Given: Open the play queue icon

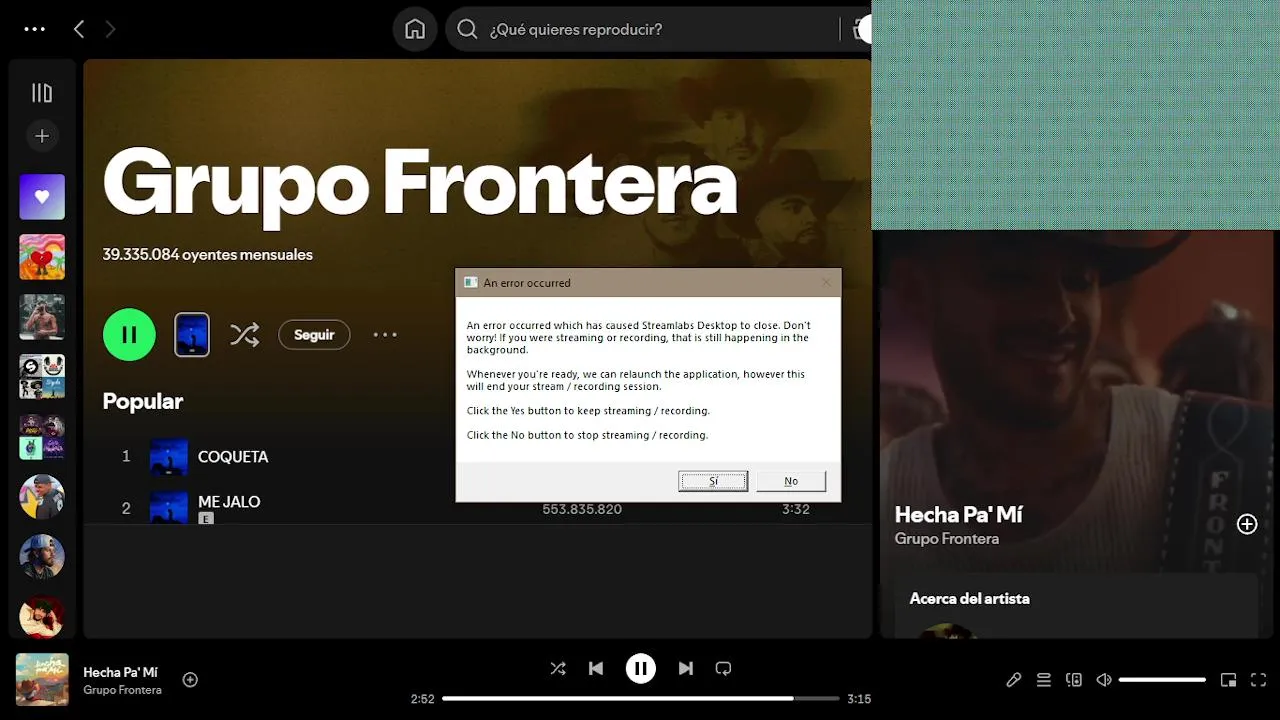Looking at the screenshot, I should pyautogui.click(x=1044, y=680).
